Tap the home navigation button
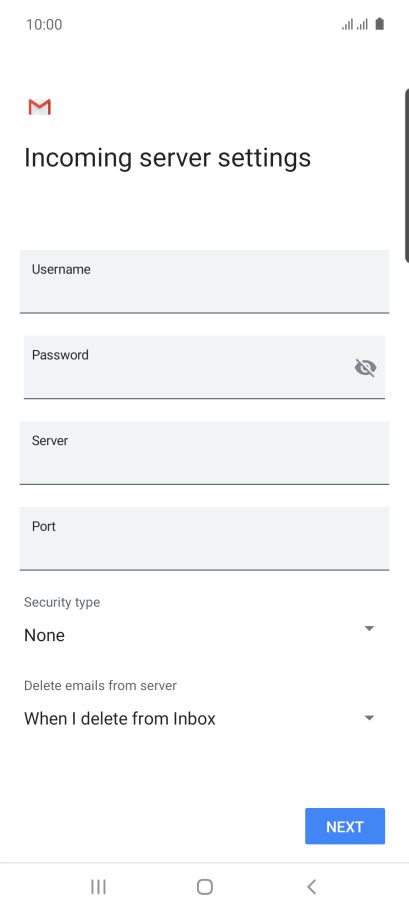The height and width of the screenshot is (910, 409). click(205, 887)
